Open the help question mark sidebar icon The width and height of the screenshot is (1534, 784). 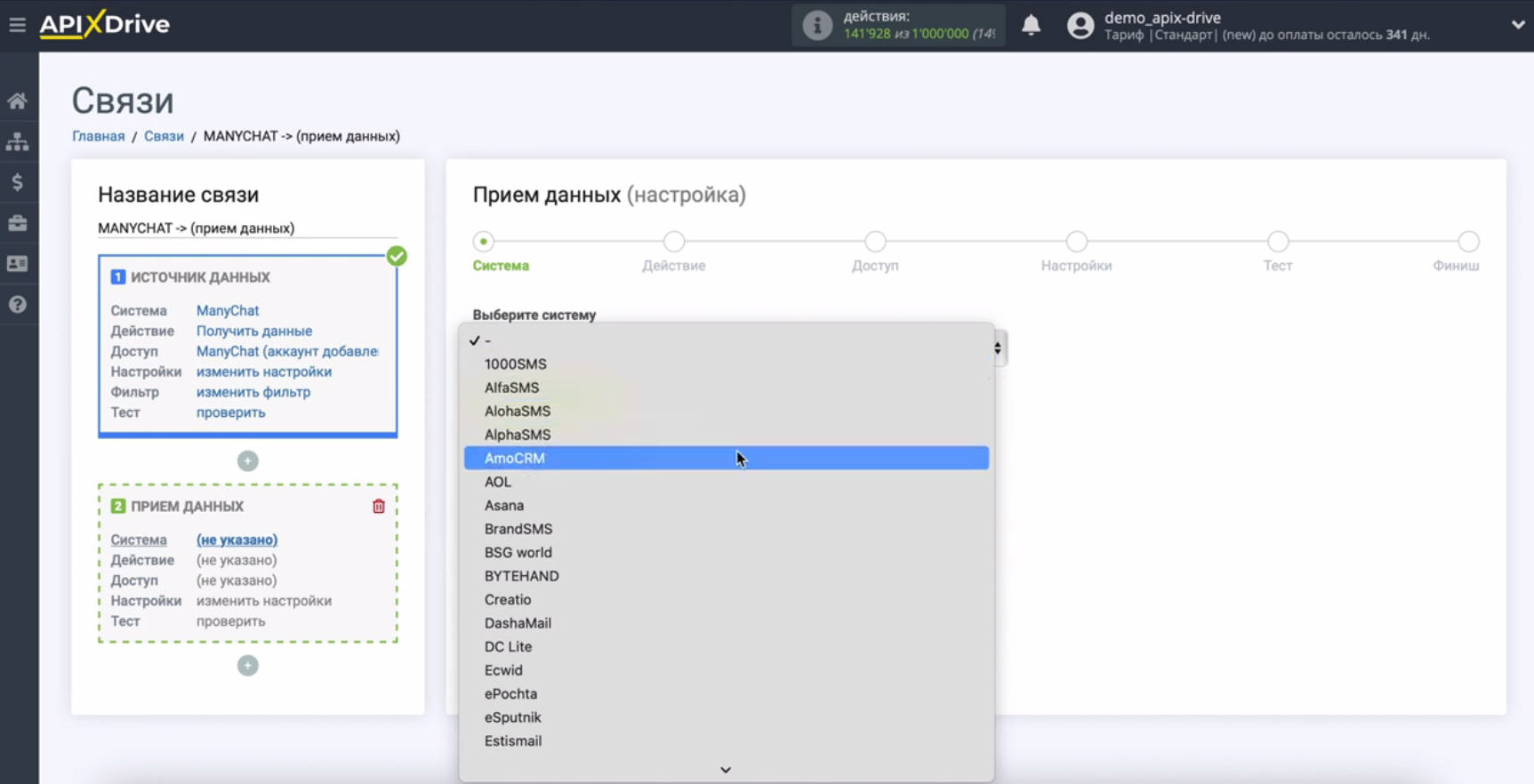click(x=17, y=304)
